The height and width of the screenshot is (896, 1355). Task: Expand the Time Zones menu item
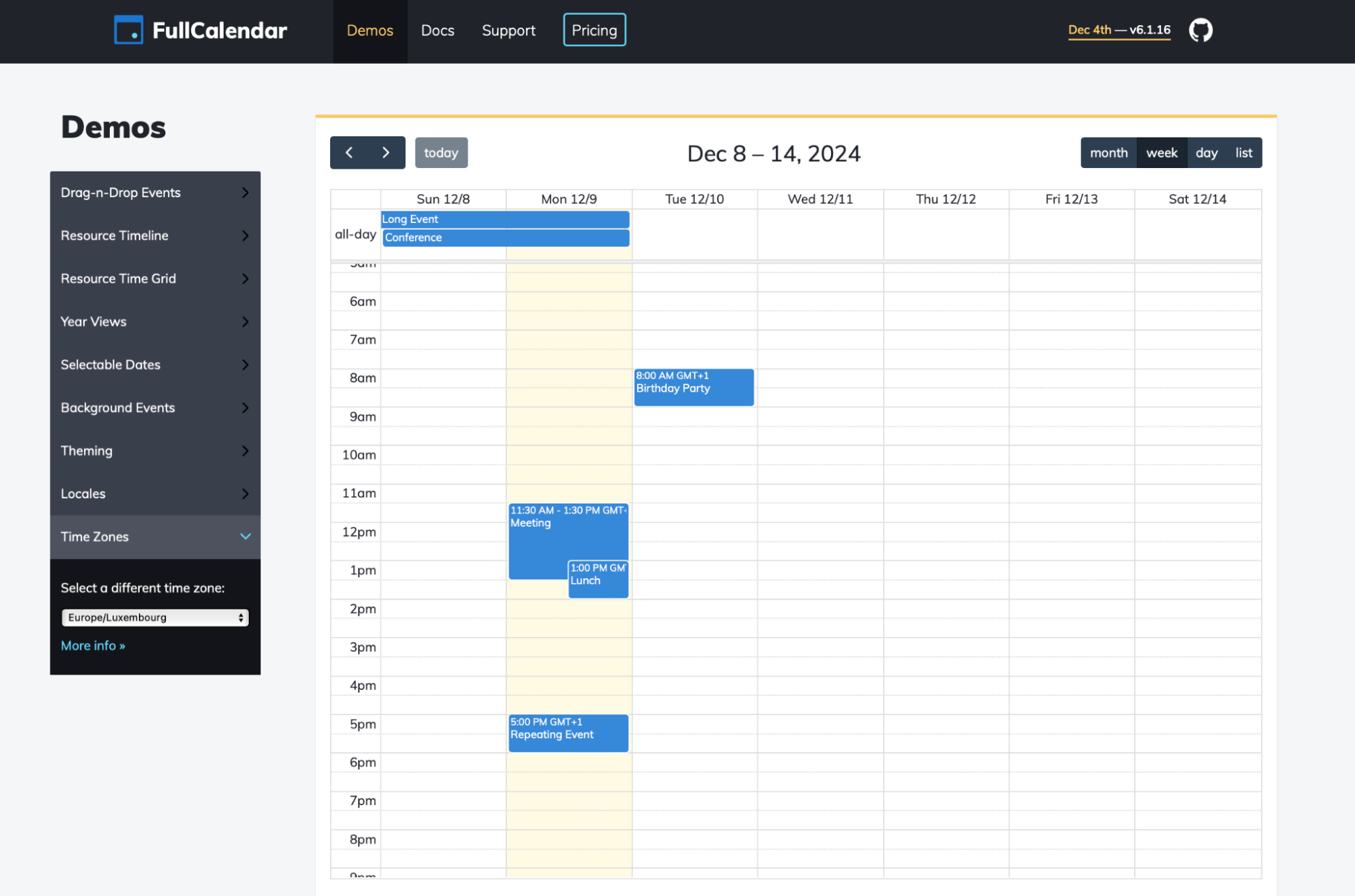[155, 535]
